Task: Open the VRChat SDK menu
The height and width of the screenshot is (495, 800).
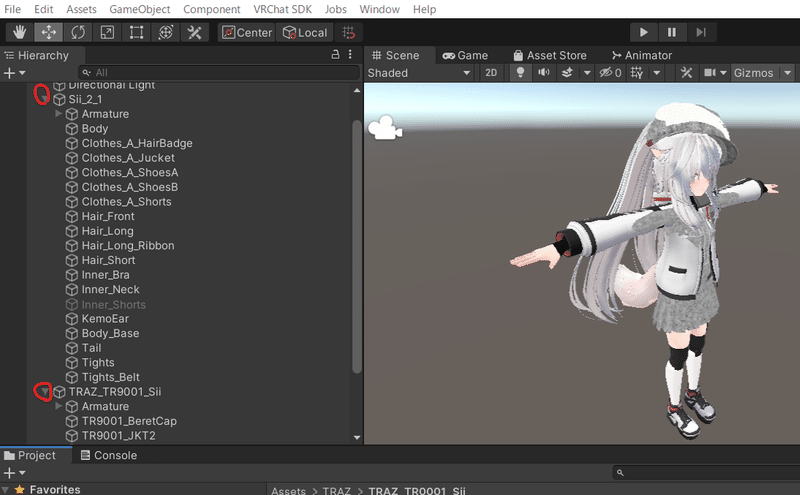Action: click(x=282, y=9)
